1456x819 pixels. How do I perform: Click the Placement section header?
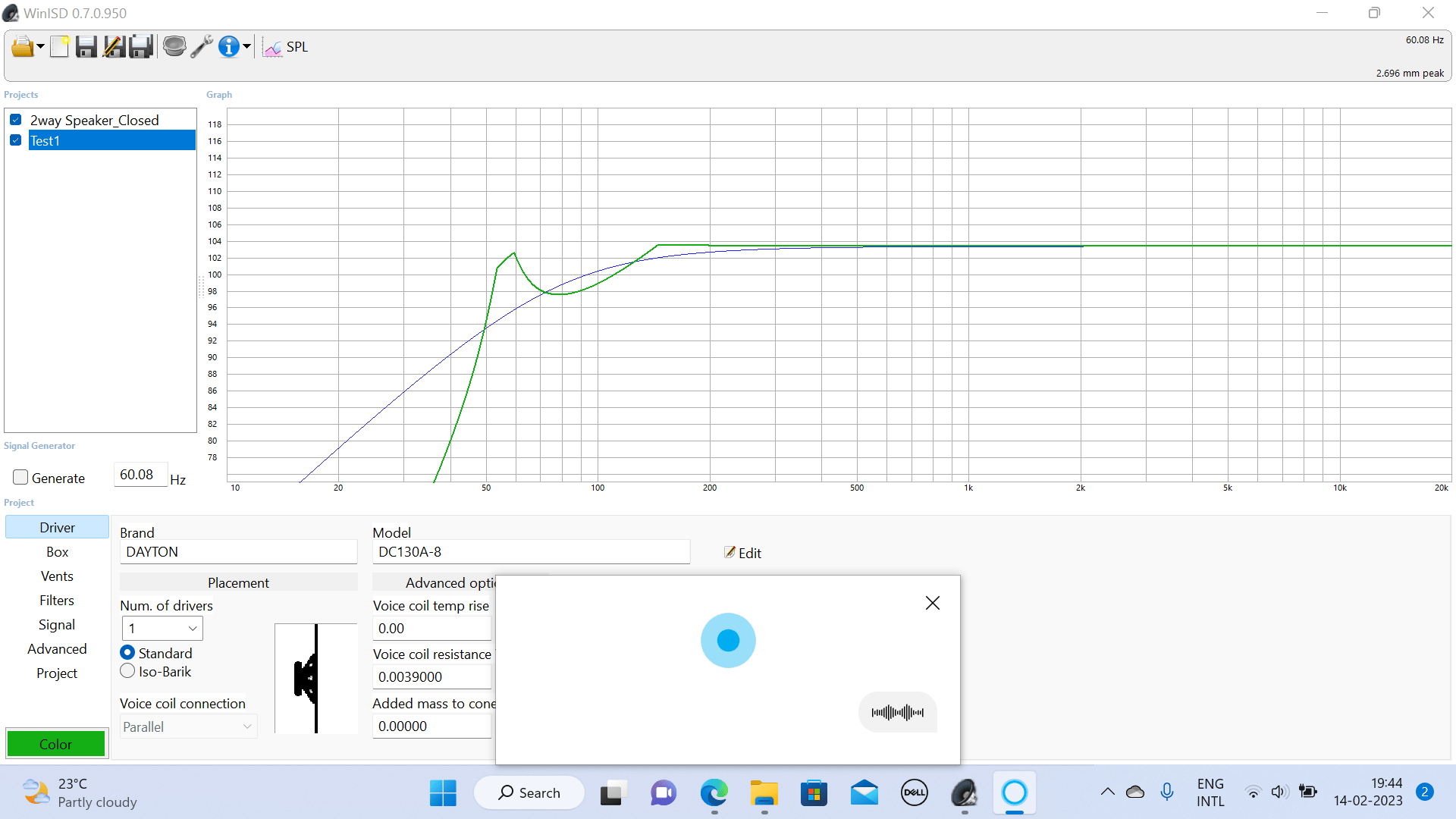coord(238,582)
